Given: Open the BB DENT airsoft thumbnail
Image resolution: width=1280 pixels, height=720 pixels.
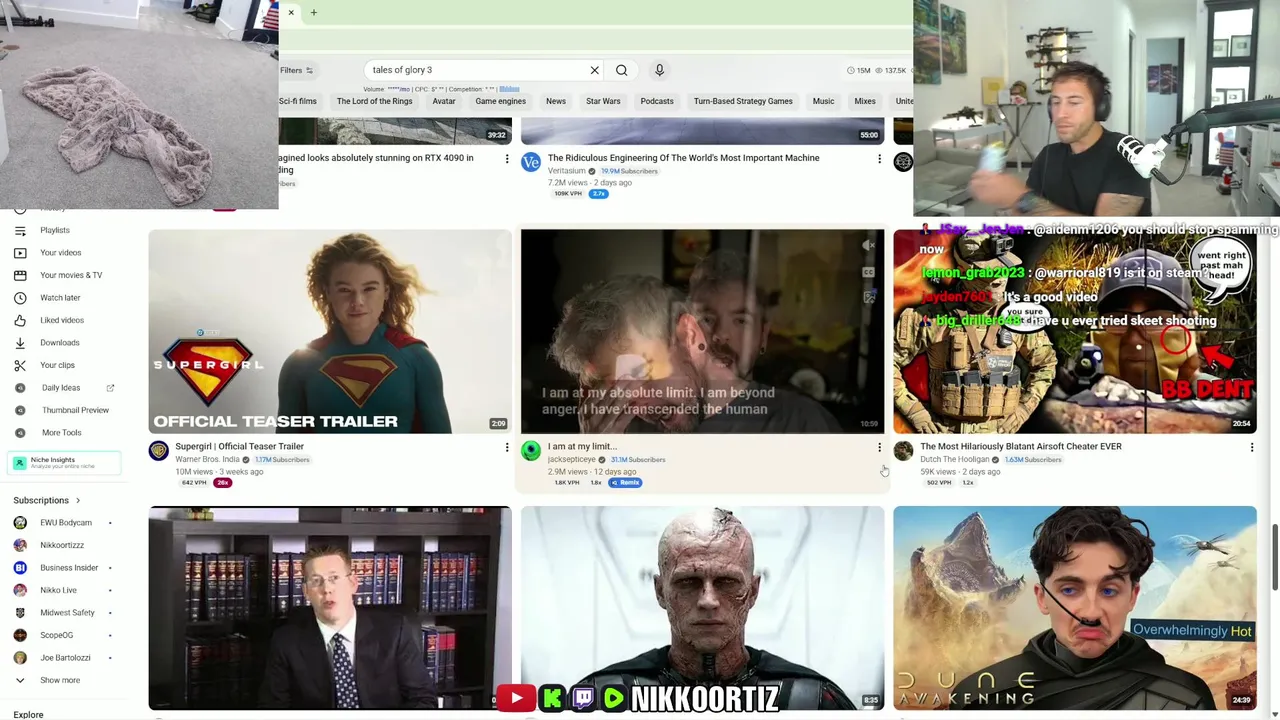Looking at the screenshot, I should tap(1075, 331).
